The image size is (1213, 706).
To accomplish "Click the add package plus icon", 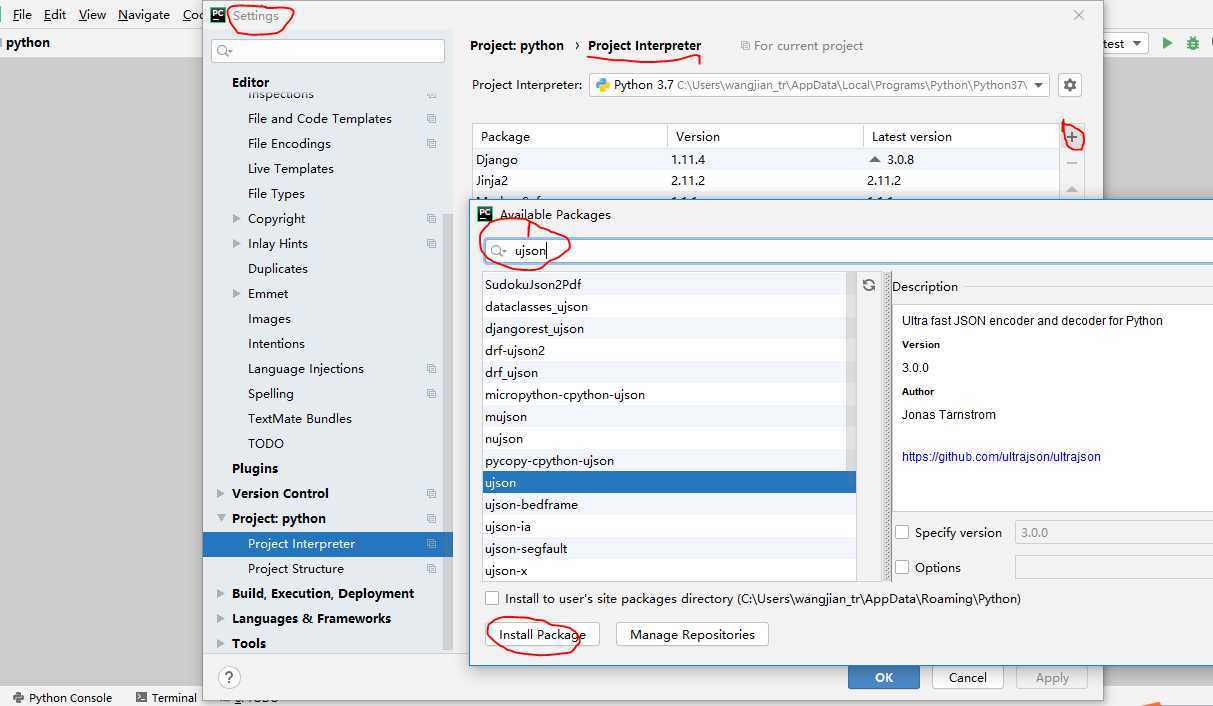I will (x=1072, y=137).
